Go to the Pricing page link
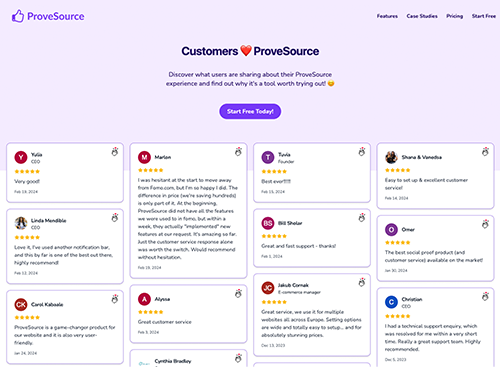 (455, 16)
